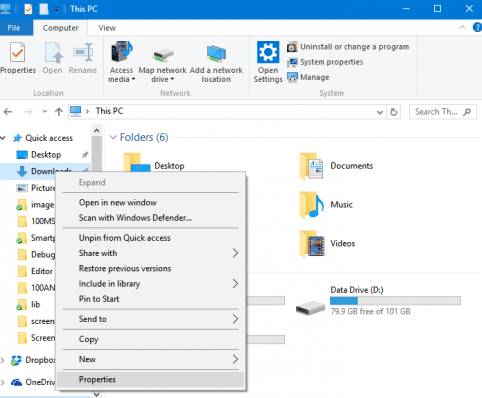The width and height of the screenshot is (482, 398).
Task: Choose Copy in the context menu
Action: (x=151, y=339)
